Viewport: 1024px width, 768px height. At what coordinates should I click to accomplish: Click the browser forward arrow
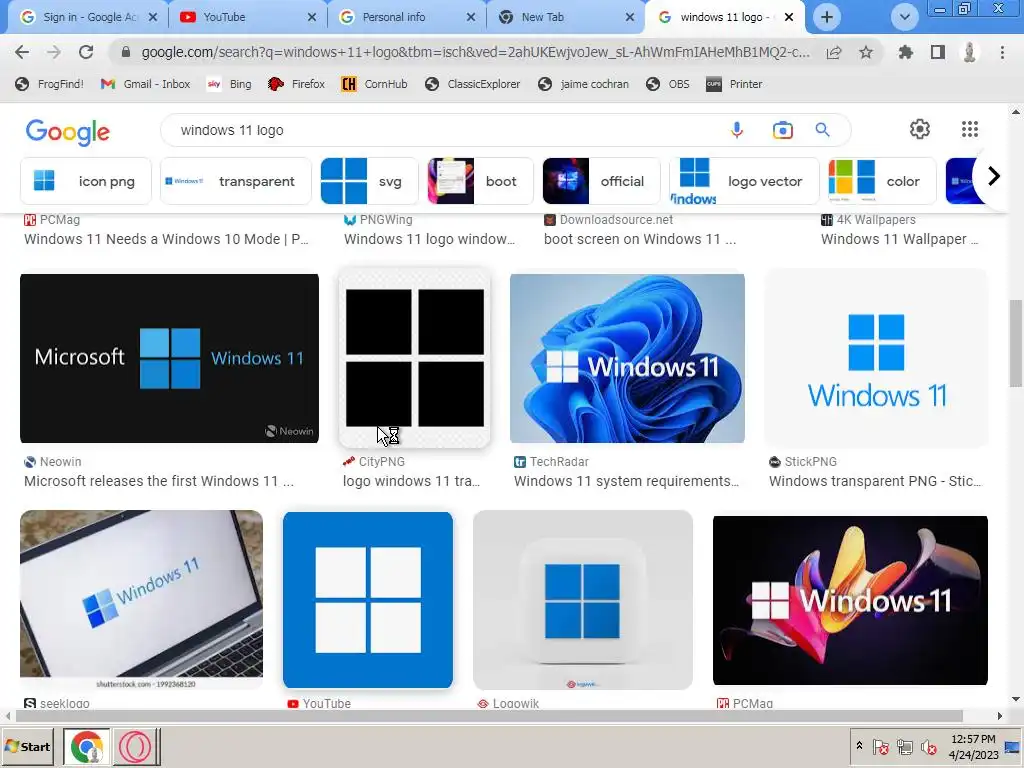54,52
